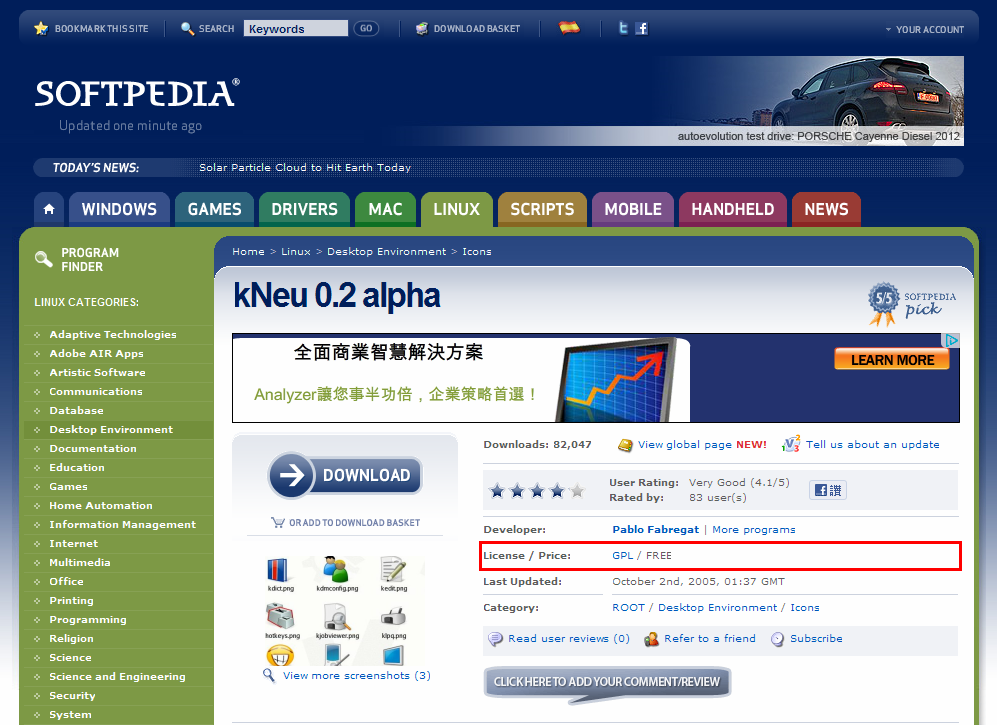The height and width of the screenshot is (725, 997).
Task: Click the Keywords search field
Action: coord(296,29)
